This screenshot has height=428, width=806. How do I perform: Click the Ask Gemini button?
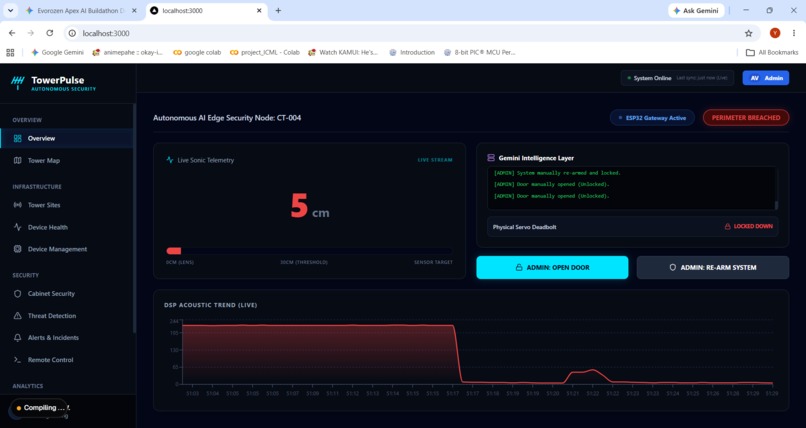coord(696,10)
